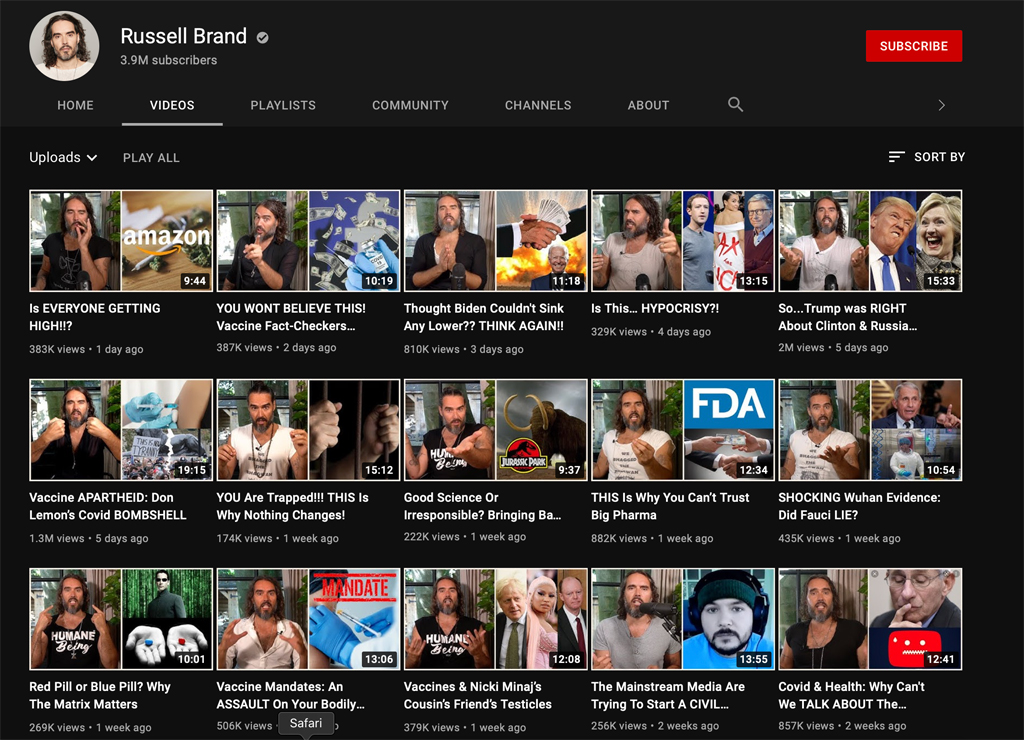Click the '3.9M subscribers' count text
Viewport: 1024px width, 740px height.
point(168,60)
